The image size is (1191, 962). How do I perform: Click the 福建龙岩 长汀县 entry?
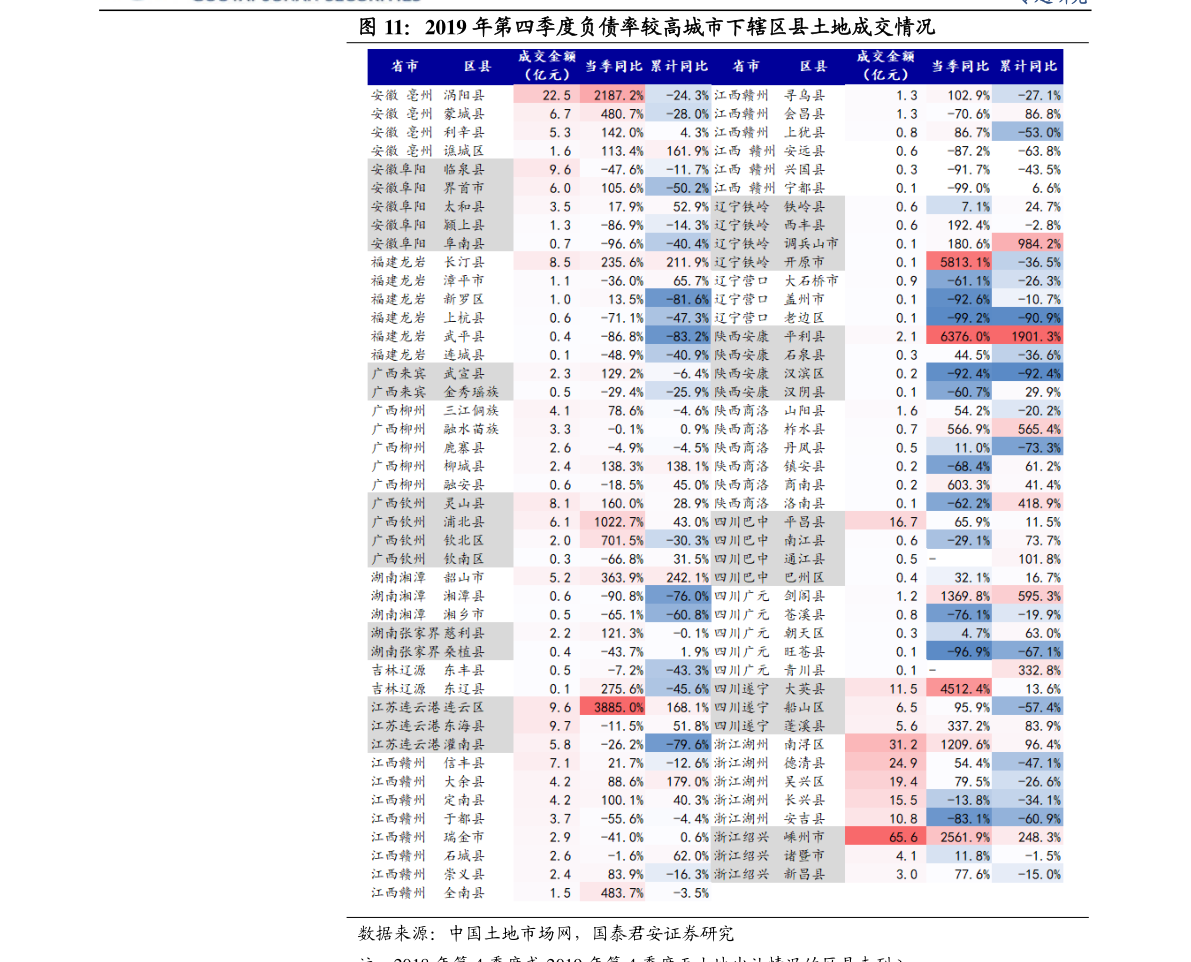(x=430, y=261)
